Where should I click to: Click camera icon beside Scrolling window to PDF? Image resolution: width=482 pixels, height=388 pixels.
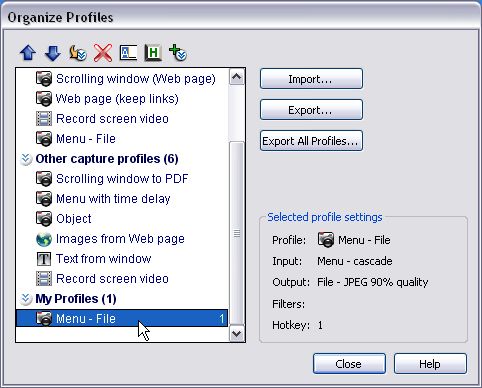(44, 179)
